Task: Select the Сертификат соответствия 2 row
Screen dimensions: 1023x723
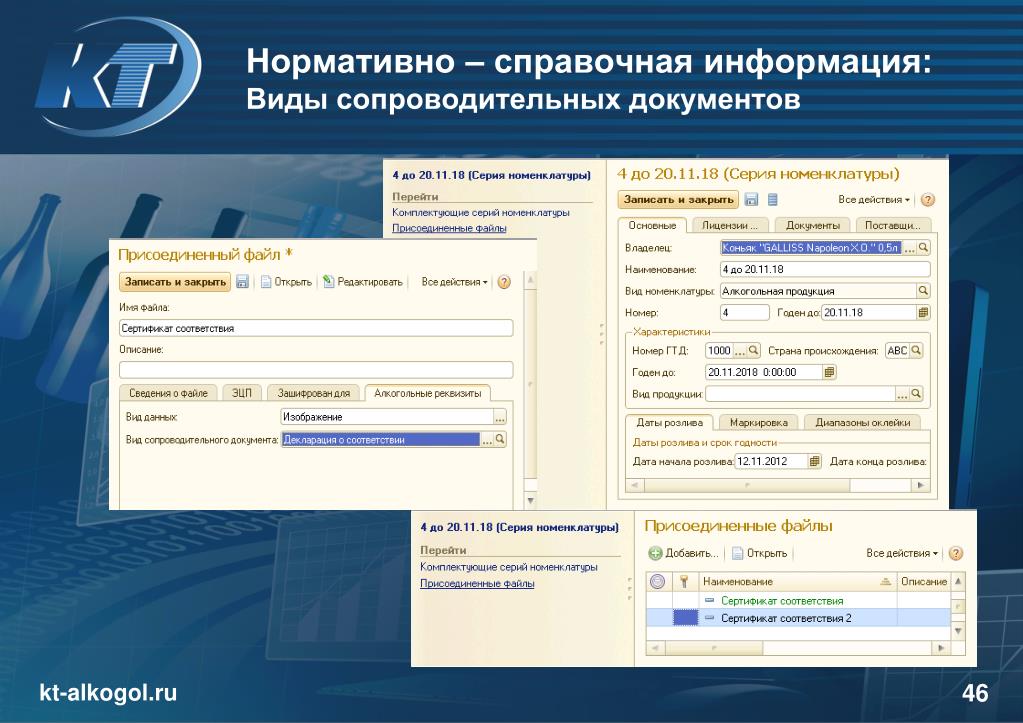Action: click(798, 618)
